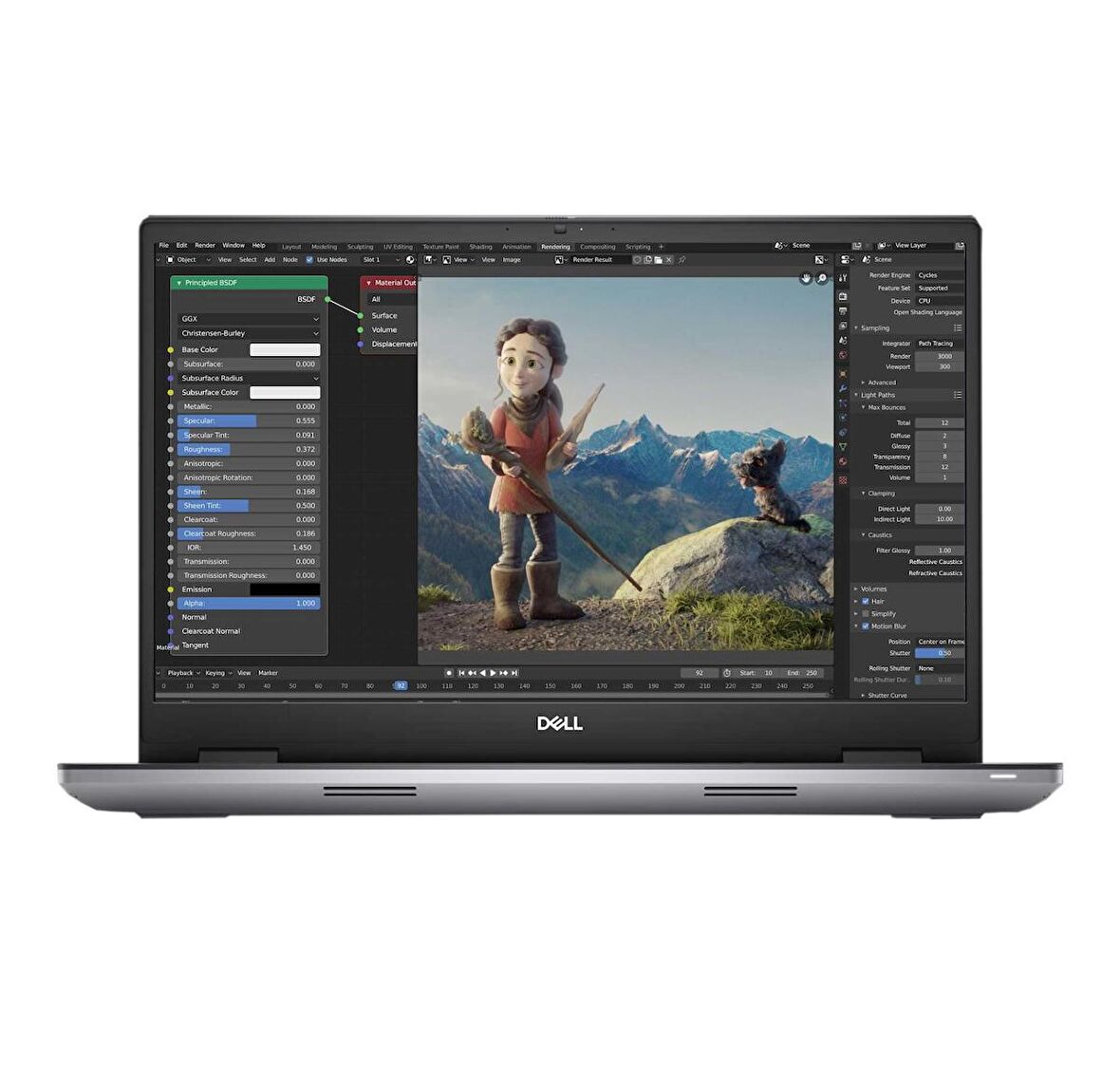Open the GGX distribution dropdown
The width and height of the screenshot is (1120, 1065).
(247, 319)
